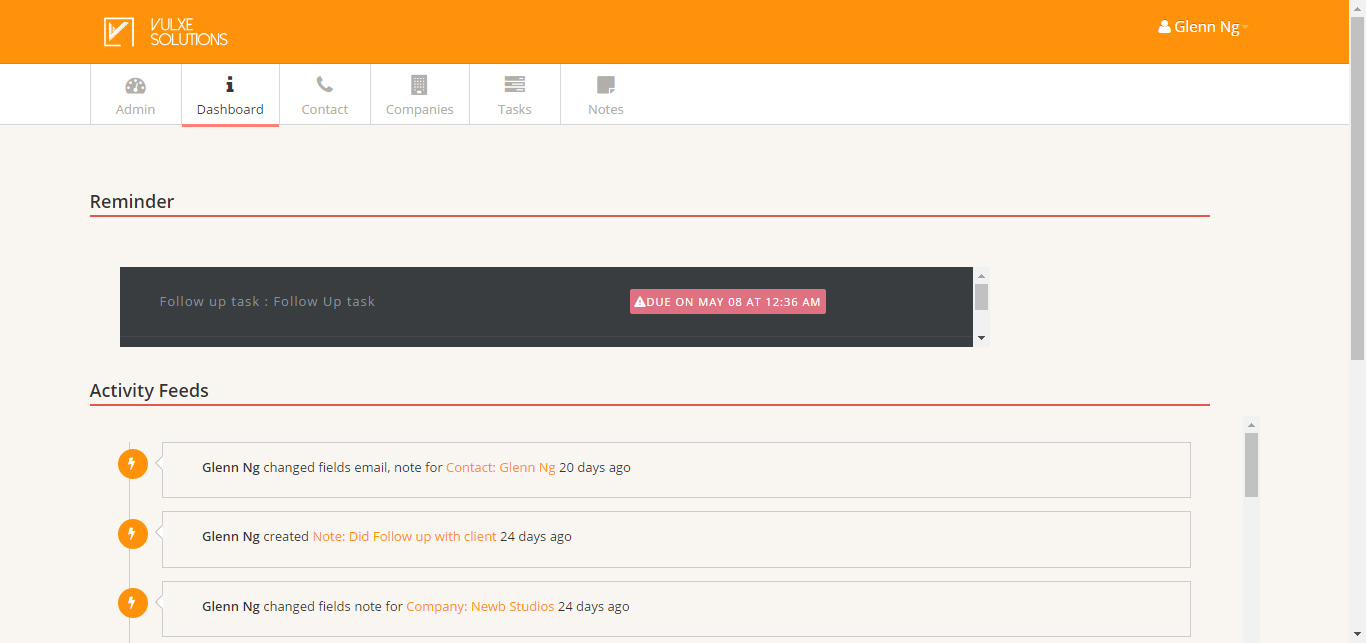Click the activity feed scrollbar up arrow
The image size is (1366, 643).
coord(1251,424)
